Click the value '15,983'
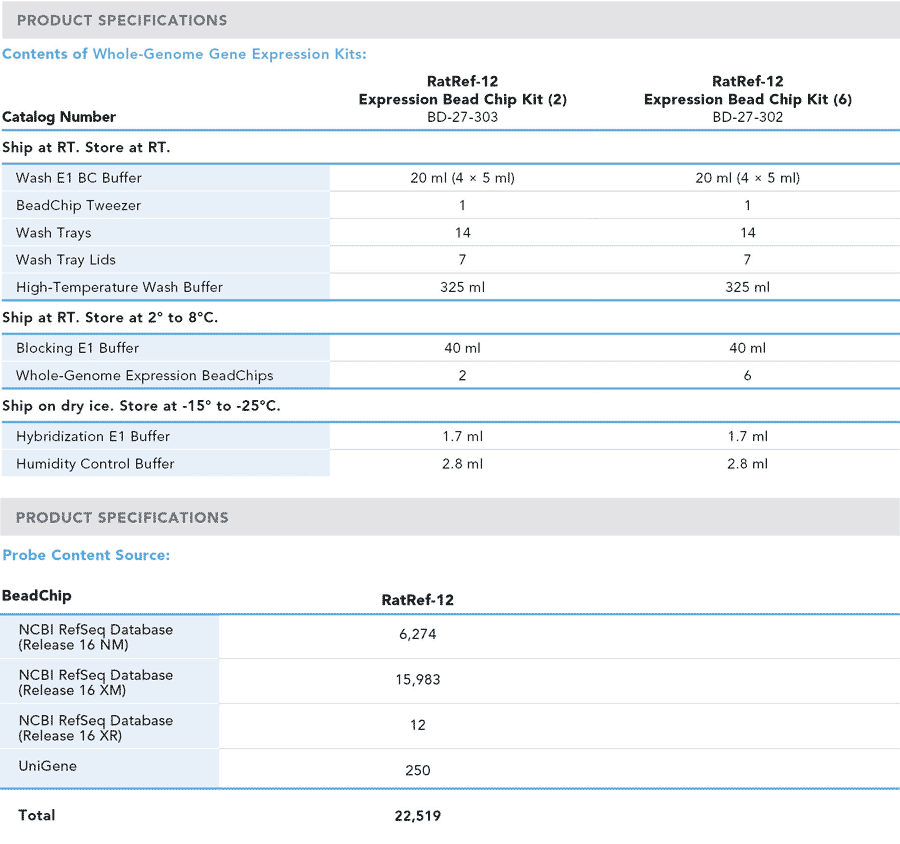Screen dimensions: 900x844 click(x=417, y=679)
